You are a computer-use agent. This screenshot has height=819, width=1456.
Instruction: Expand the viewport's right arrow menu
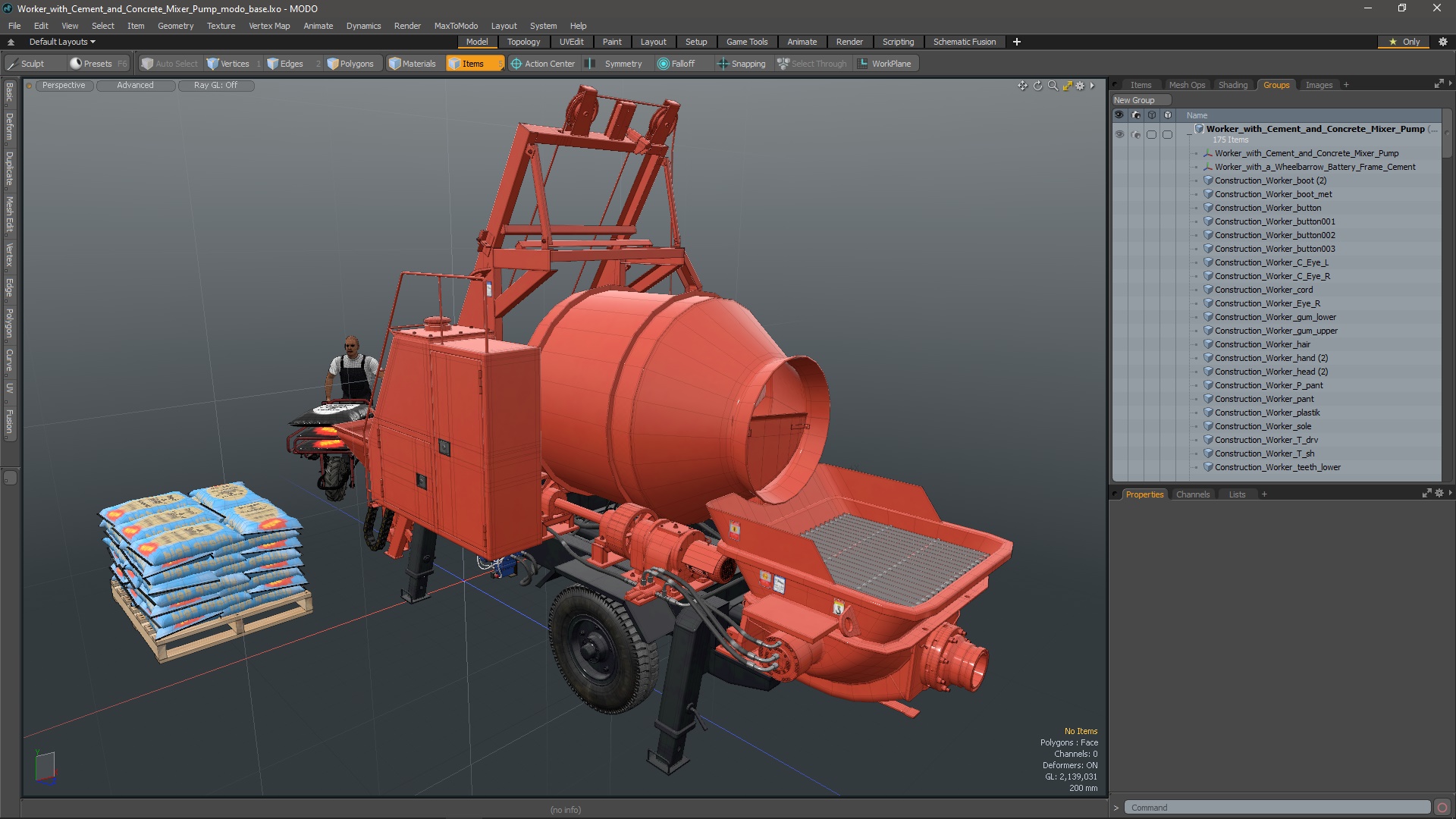click(1092, 86)
